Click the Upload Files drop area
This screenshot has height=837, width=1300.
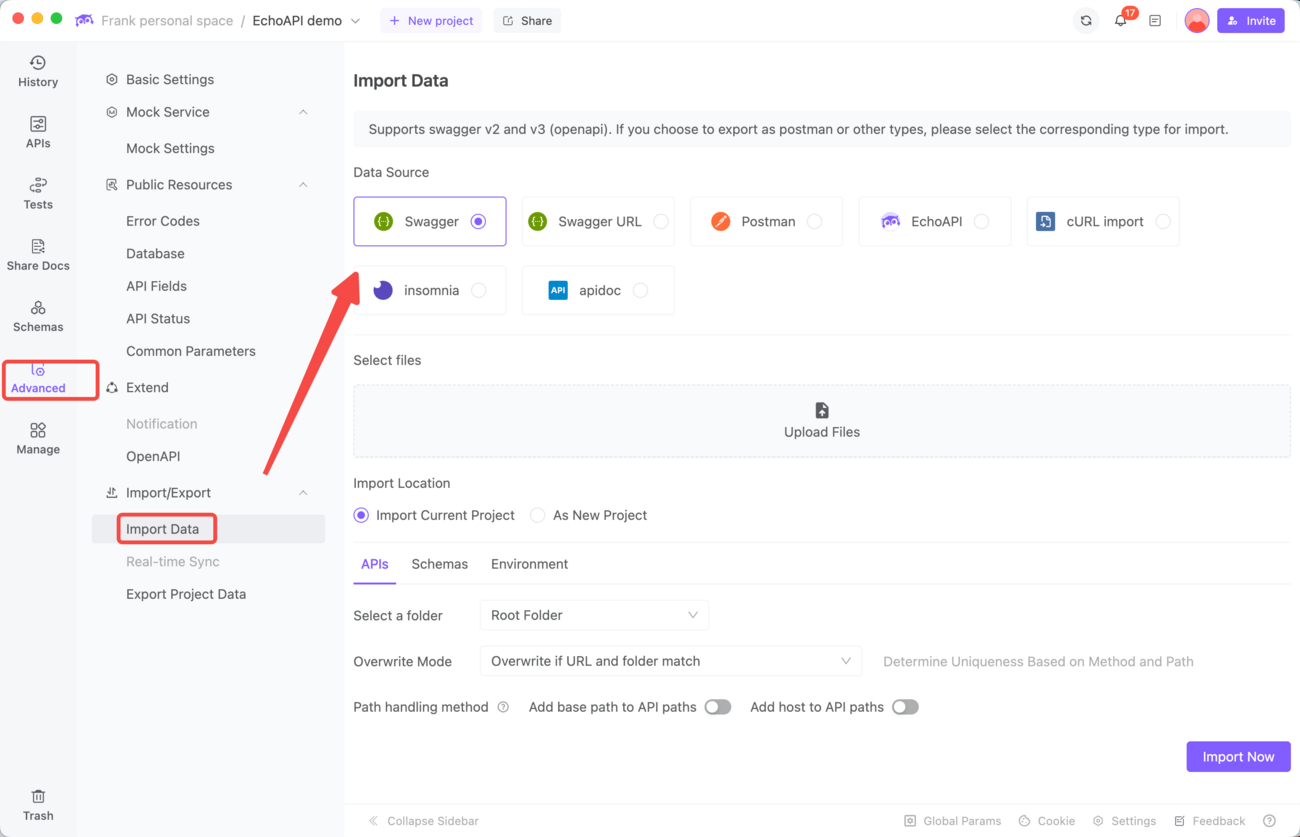tap(821, 421)
